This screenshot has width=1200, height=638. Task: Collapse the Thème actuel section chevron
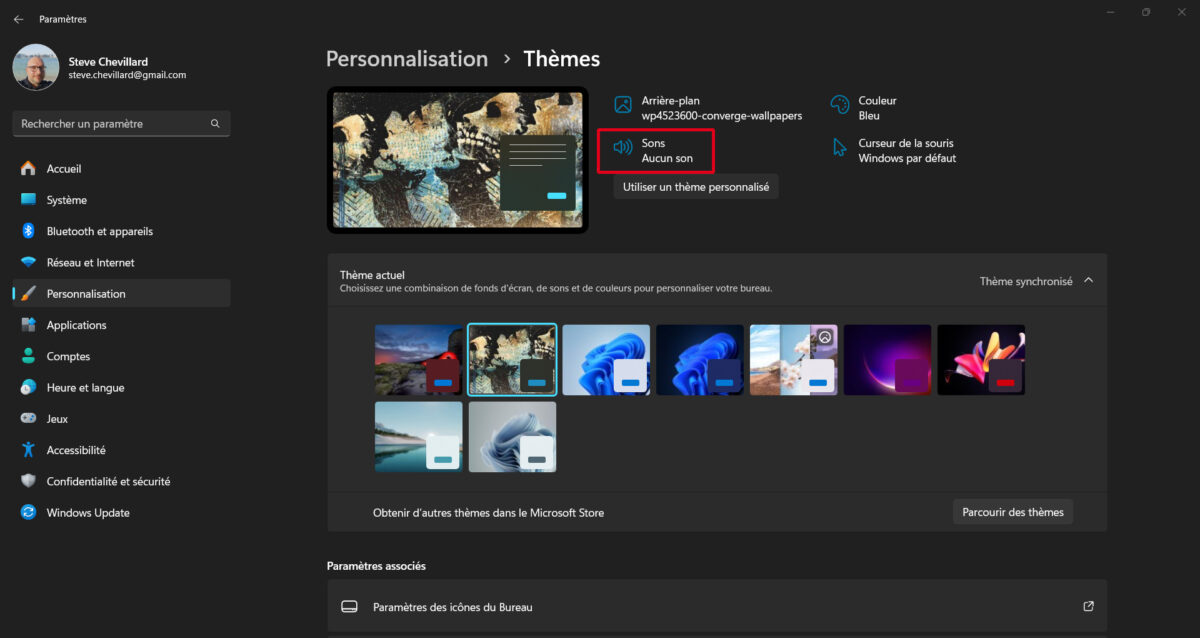pyautogui.click(x=1089, y=281)
